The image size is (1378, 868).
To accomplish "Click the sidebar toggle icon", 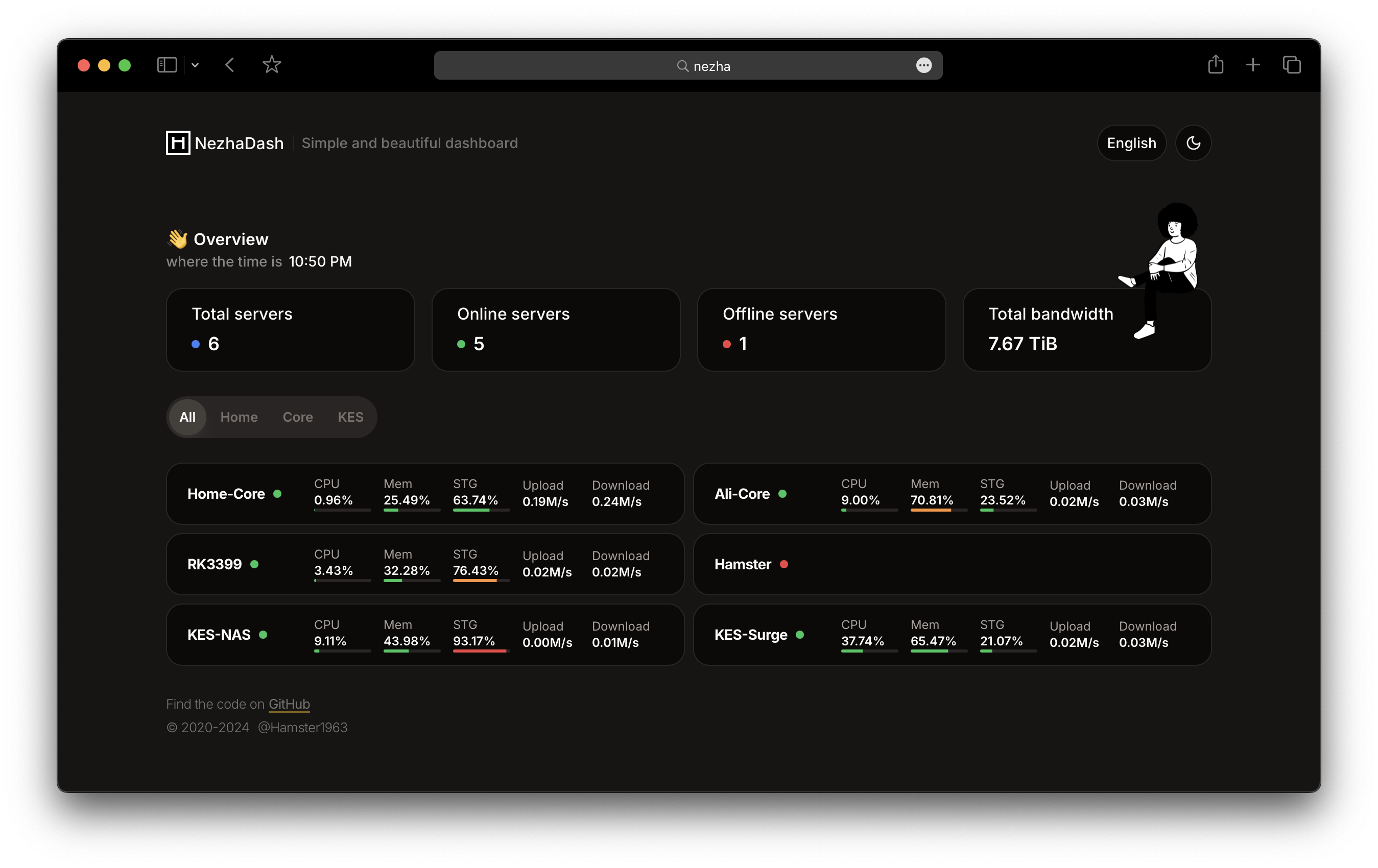I will coord(167,65).
